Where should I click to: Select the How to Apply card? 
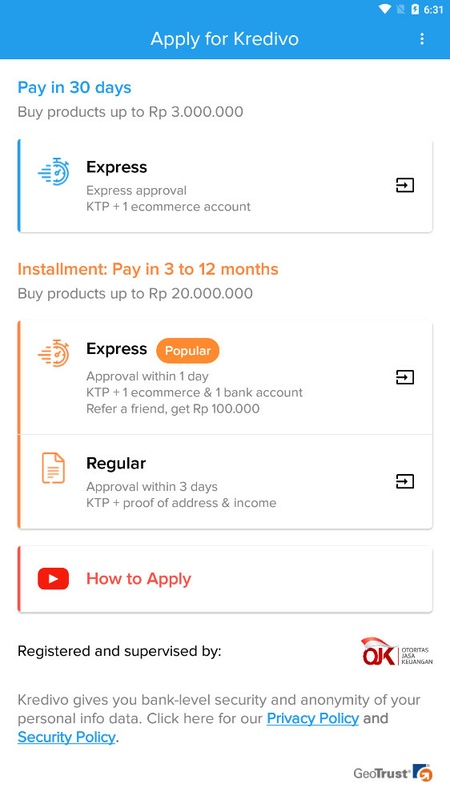point(225,579)
